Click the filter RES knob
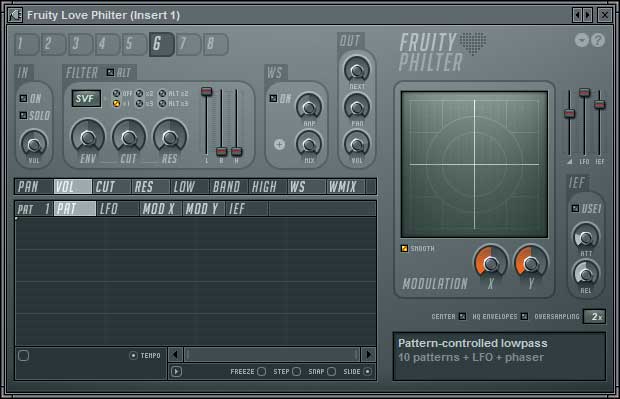The image size is (620, 399). [170, 137]
